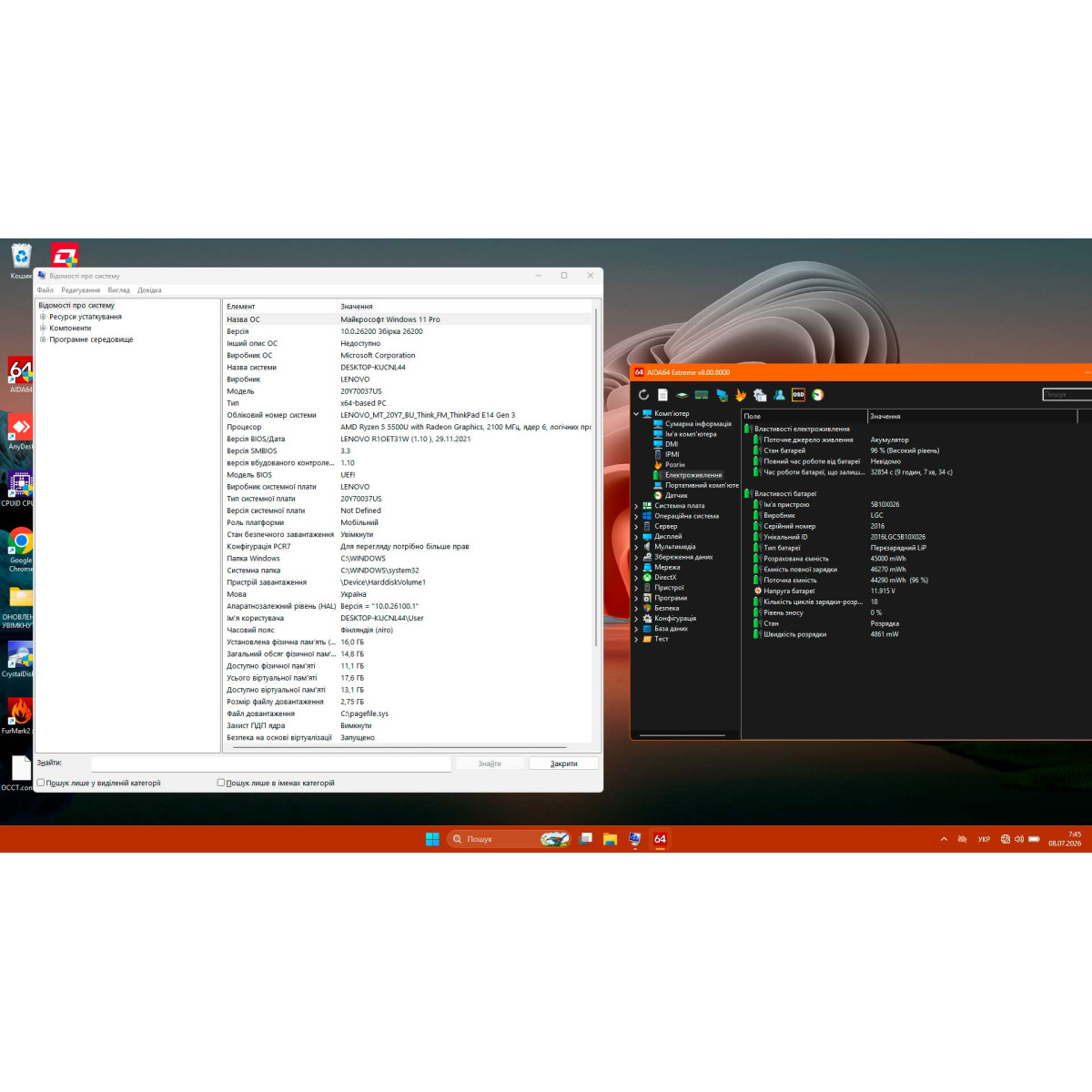
Task: Click the Закрити button
Action: point(563,763)
